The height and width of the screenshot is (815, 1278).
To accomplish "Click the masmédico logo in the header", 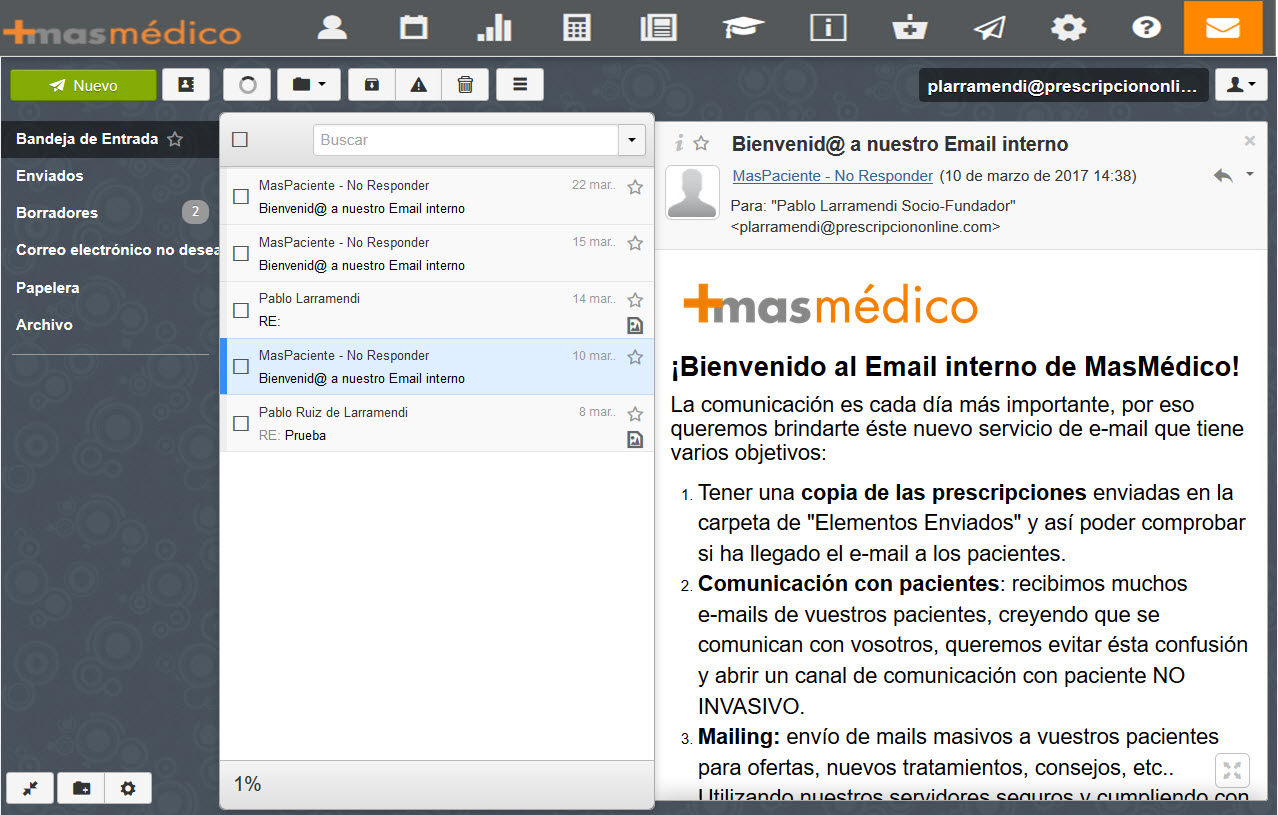I will pyautogui.click(x=122, y=32).
